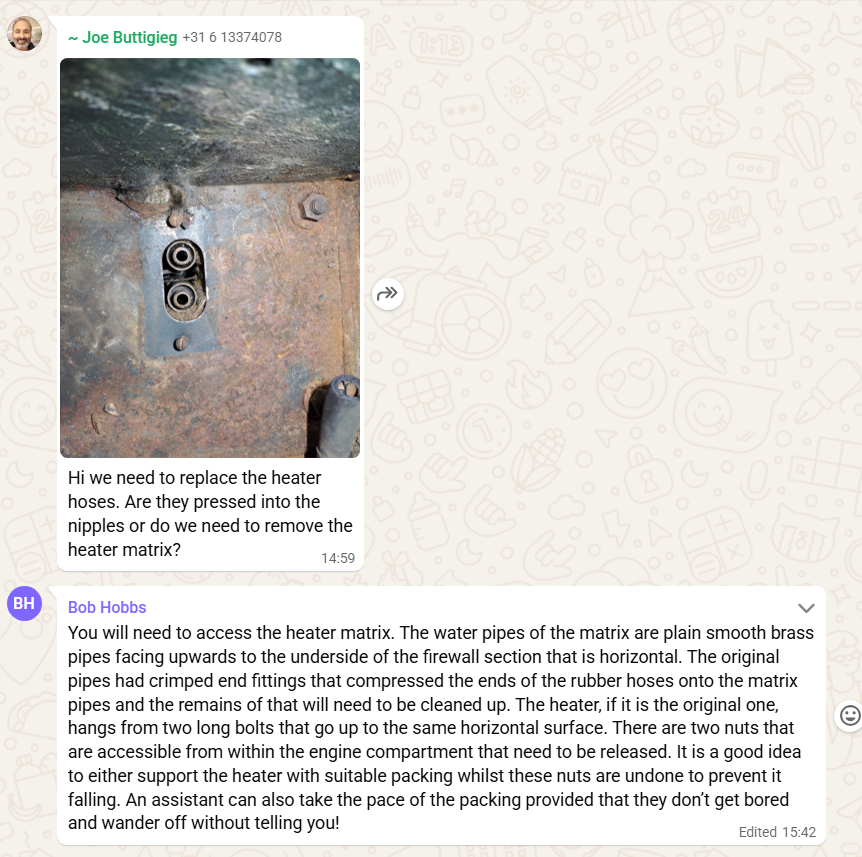Image resolution: width=862 pixels, height=857 pixels.
Task: Click Bob's reply text about the heater matrix
Action: (441, 728)
